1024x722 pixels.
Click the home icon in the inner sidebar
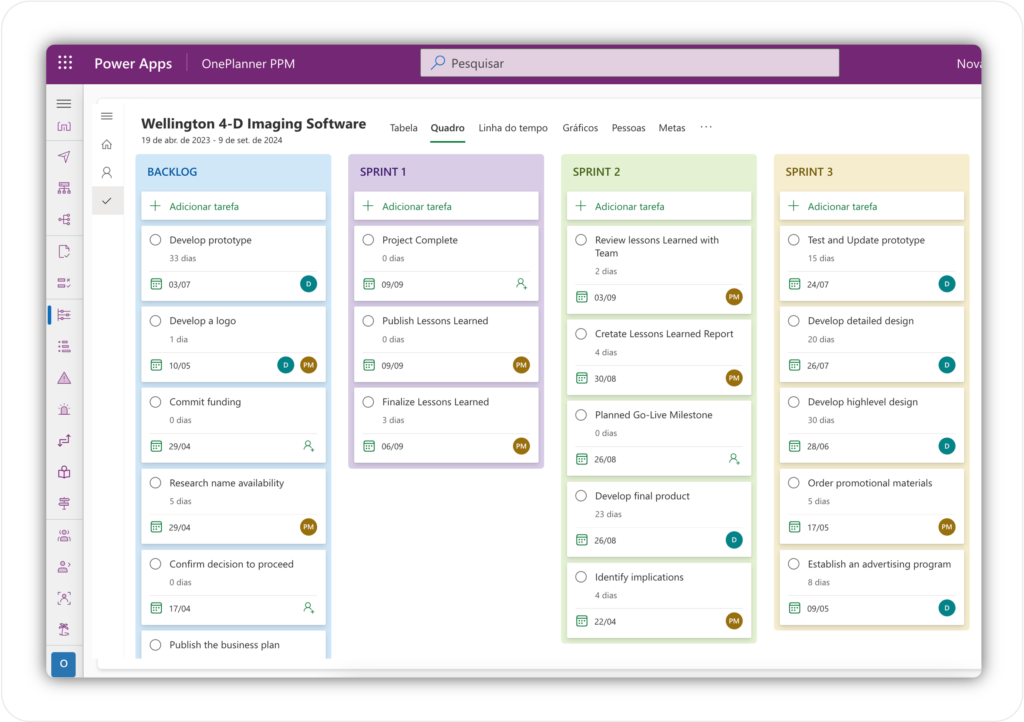point(106,143)
